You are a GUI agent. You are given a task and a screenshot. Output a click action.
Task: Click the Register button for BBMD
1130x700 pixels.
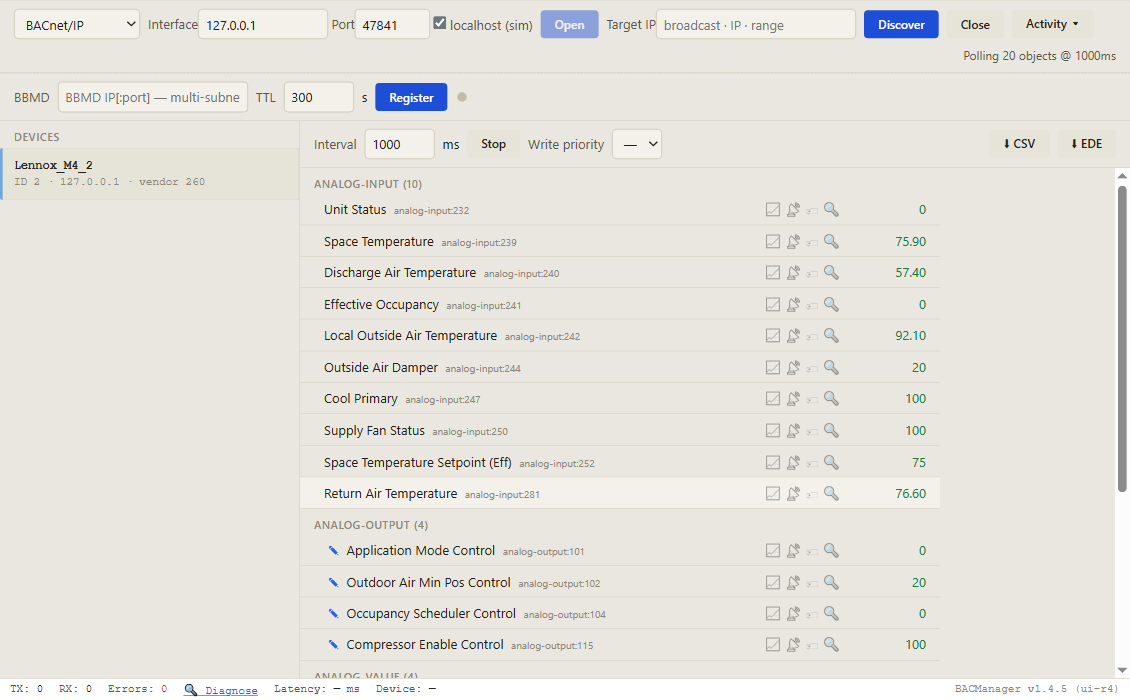click(411, 97)
